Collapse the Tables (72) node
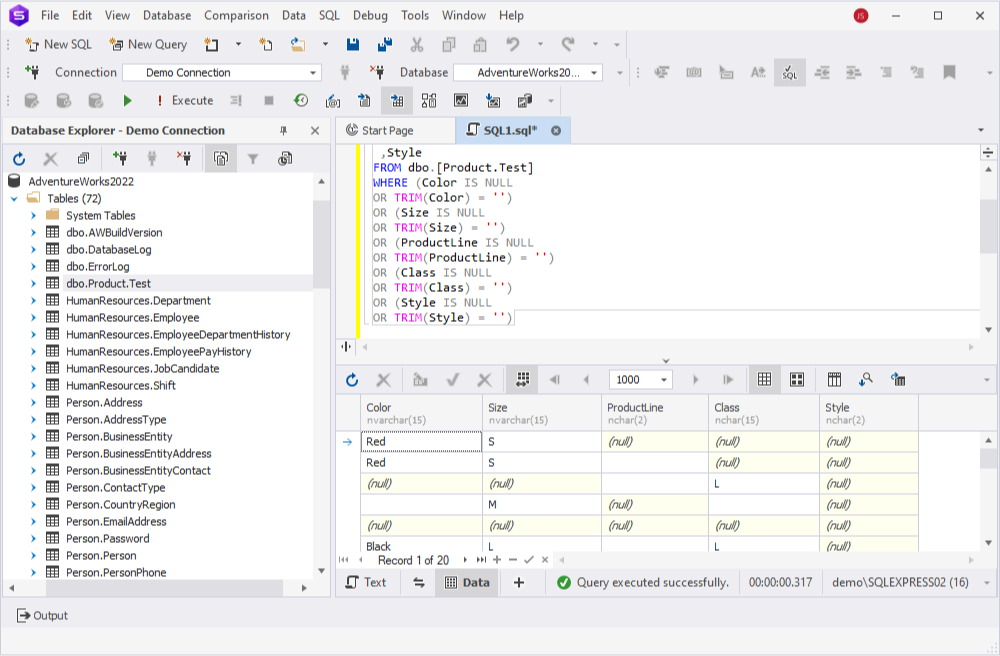 14,199
